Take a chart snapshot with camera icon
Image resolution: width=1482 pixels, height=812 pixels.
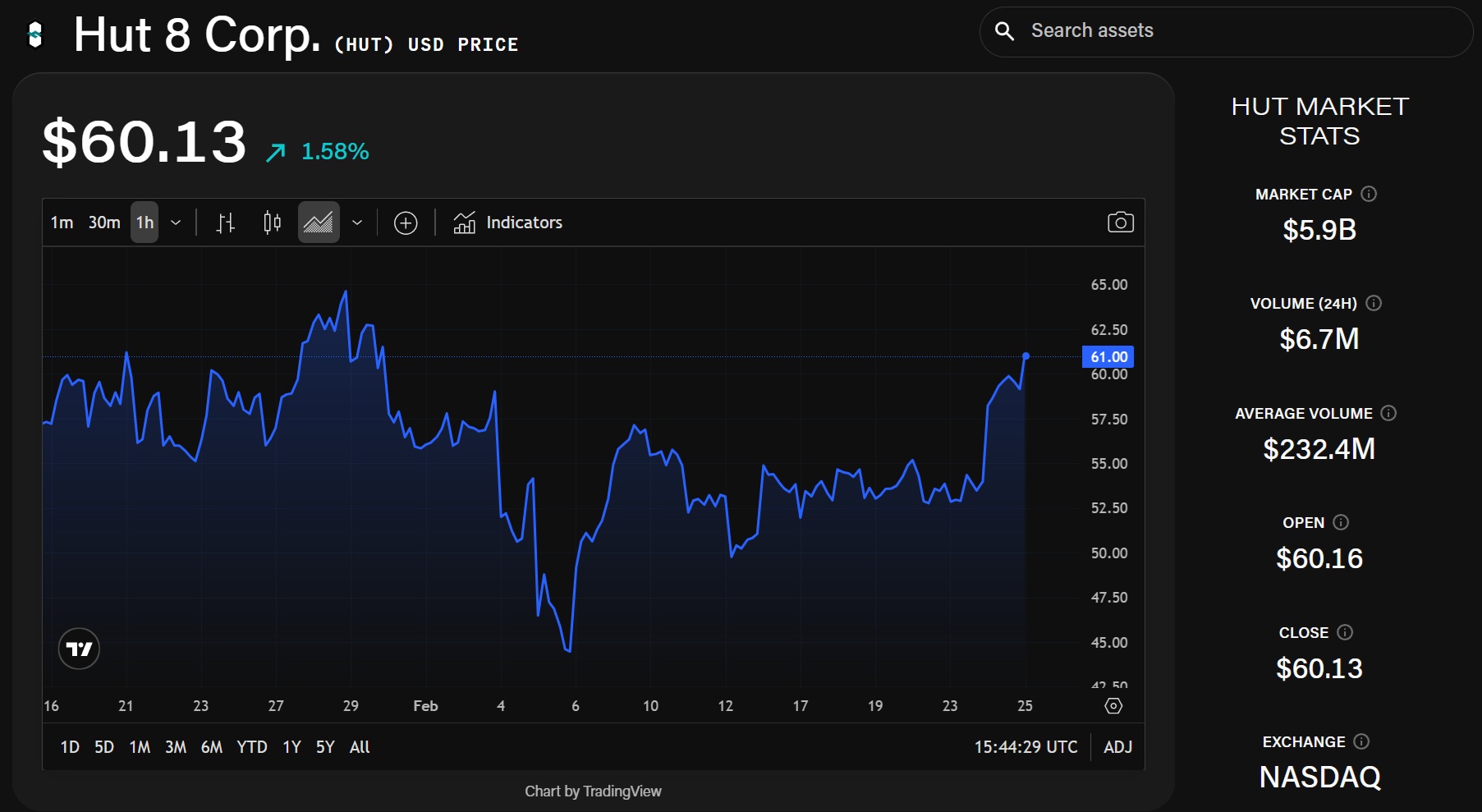pos(1120,222)
